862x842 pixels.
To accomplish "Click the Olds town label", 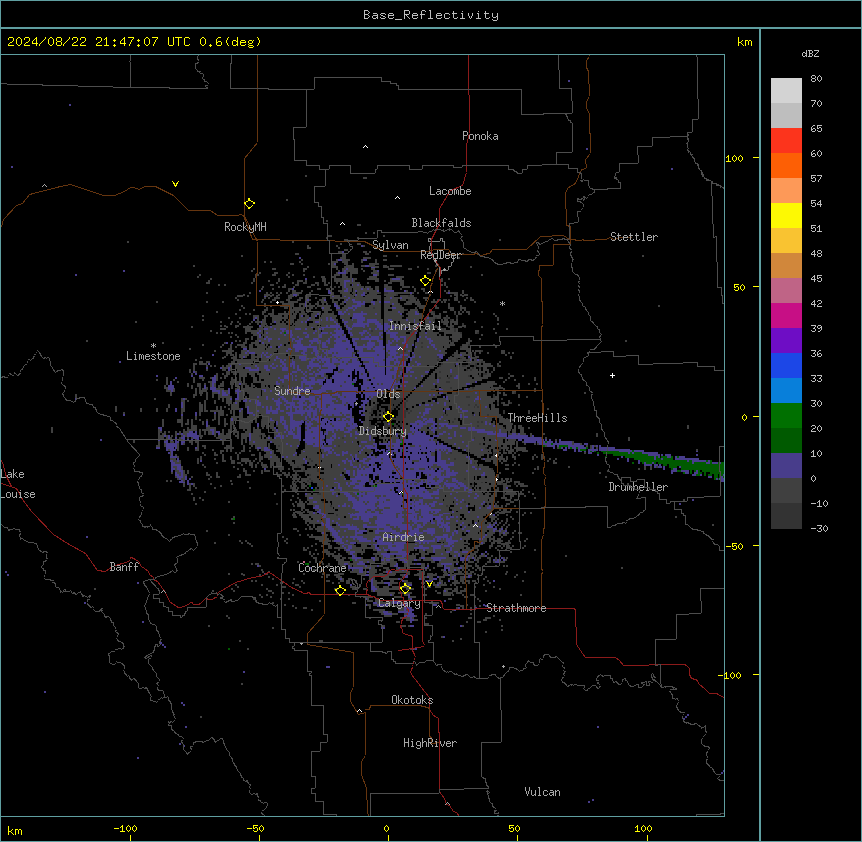I will [x=388, y=394].
